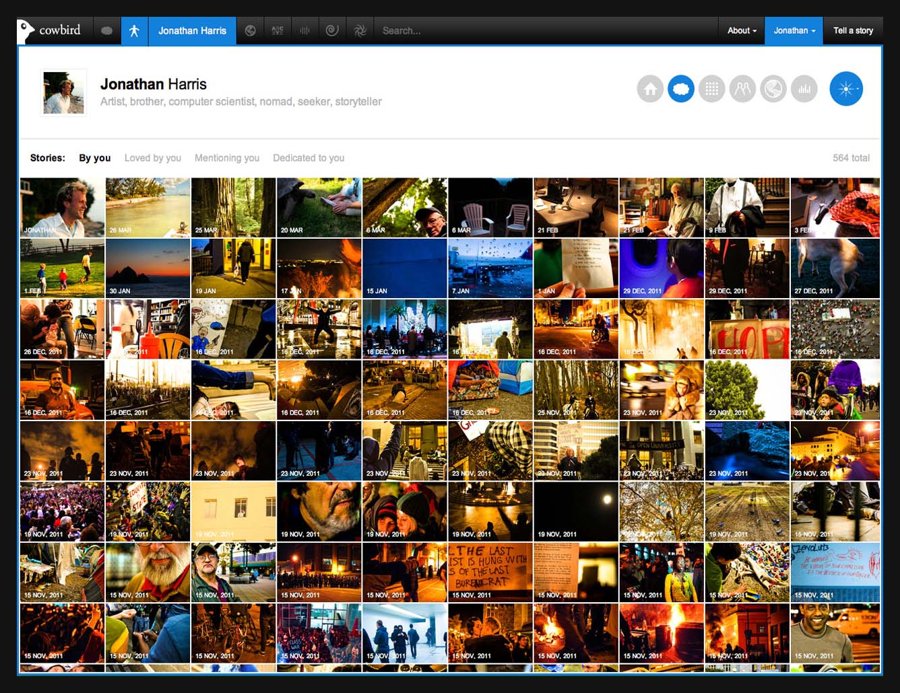The height and width of the screenshot is (693, 900).
Task: Show the people audience circle icon
Action: (x=742, y=89)
